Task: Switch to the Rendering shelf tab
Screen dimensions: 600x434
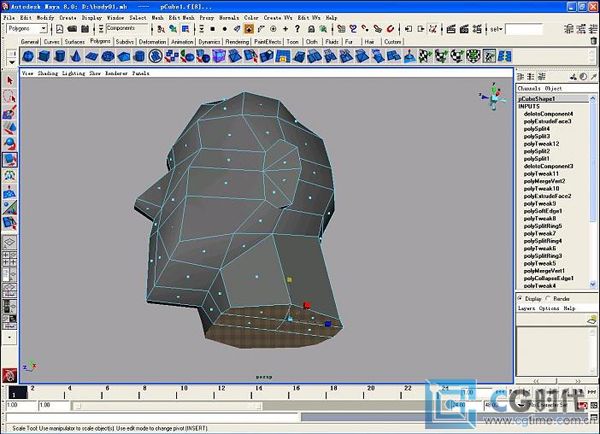Action: [x=237, y=41]
